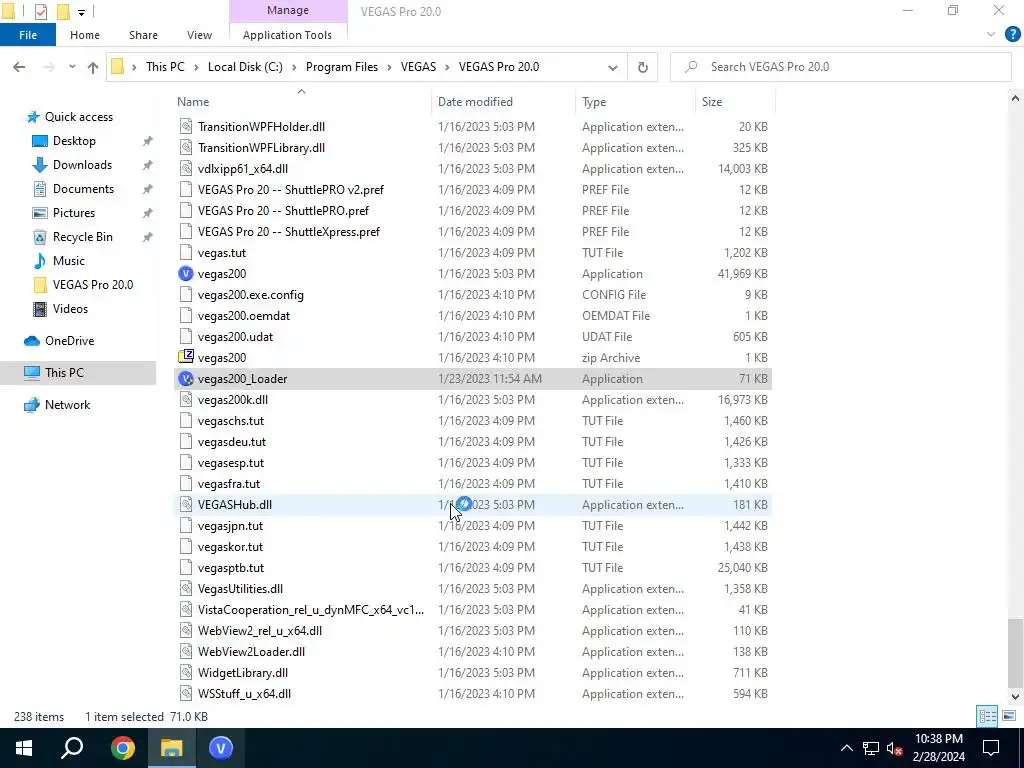Click the Manage contextual tab
This screenshot has height=768, width=1024.
pos(288,10)
